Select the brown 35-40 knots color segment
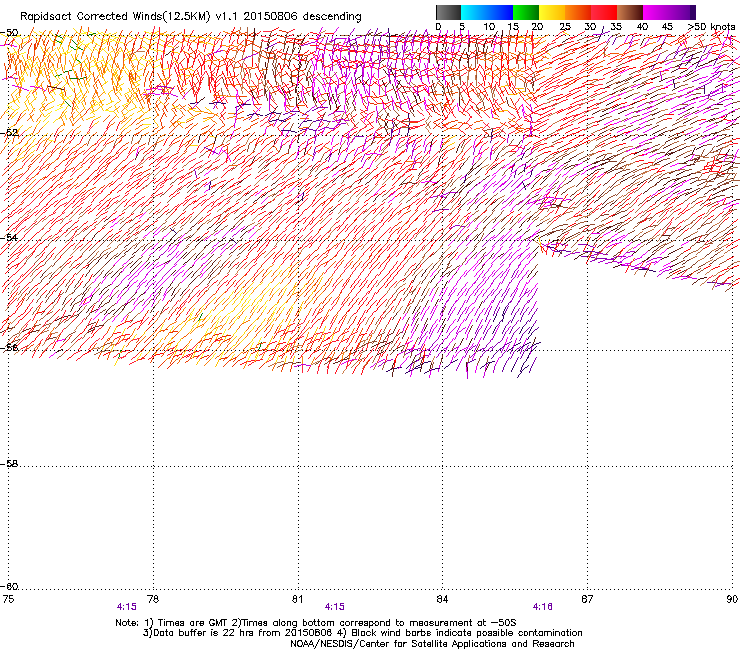740x650 pixels. click(x=630, y=12)
